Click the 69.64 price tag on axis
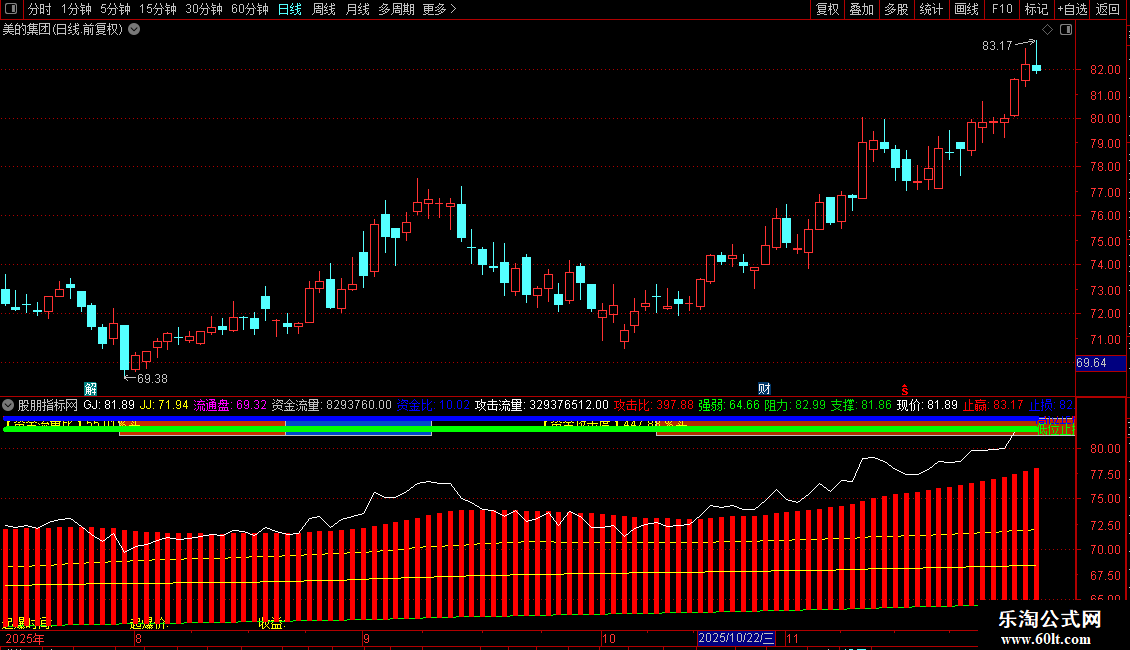 [1100, 363]
